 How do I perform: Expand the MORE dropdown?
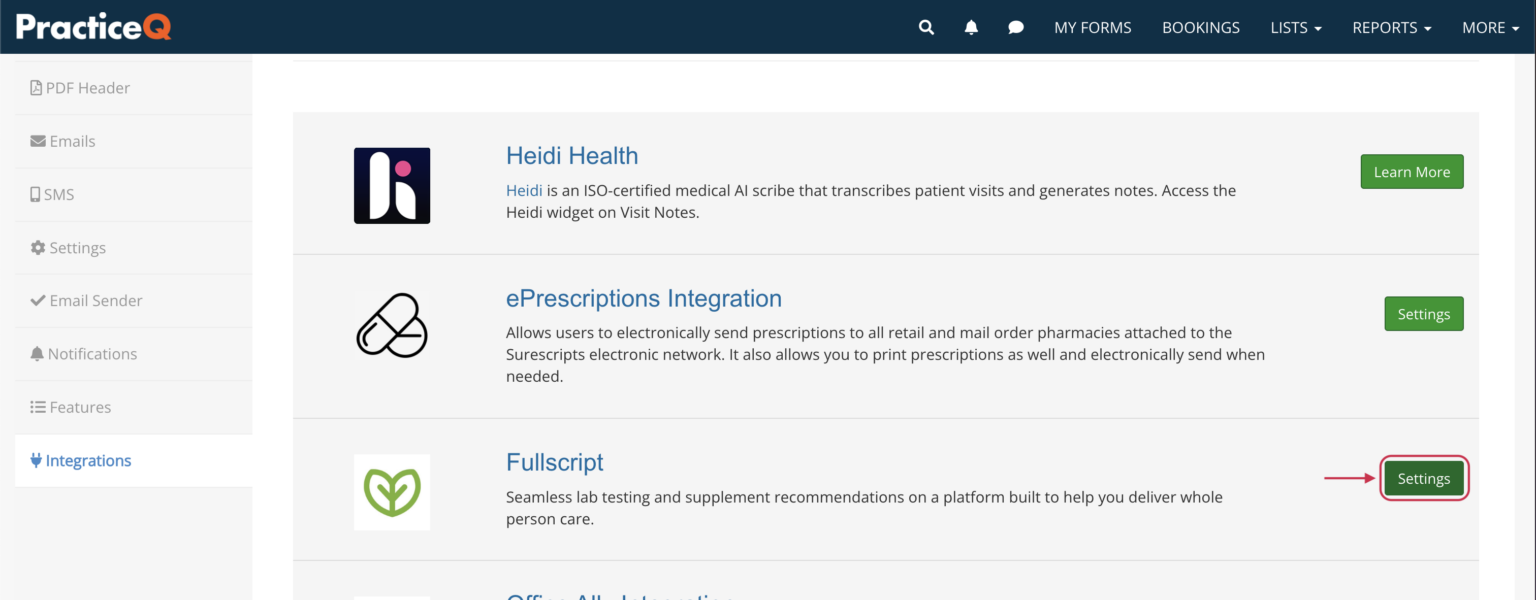pos(1490,28)
